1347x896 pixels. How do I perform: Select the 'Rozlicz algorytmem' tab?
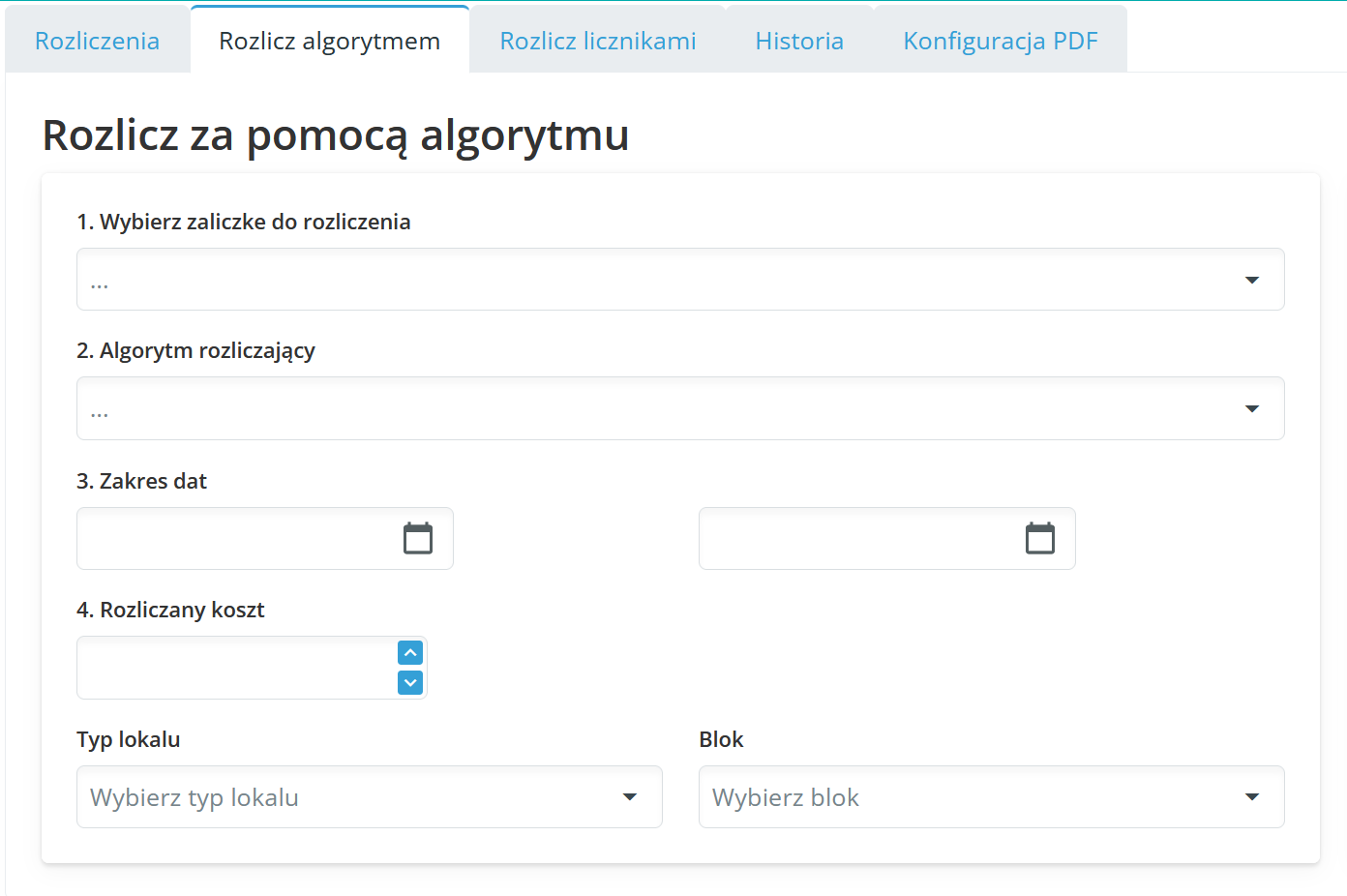pyautogui.click(x=329, y=41)
